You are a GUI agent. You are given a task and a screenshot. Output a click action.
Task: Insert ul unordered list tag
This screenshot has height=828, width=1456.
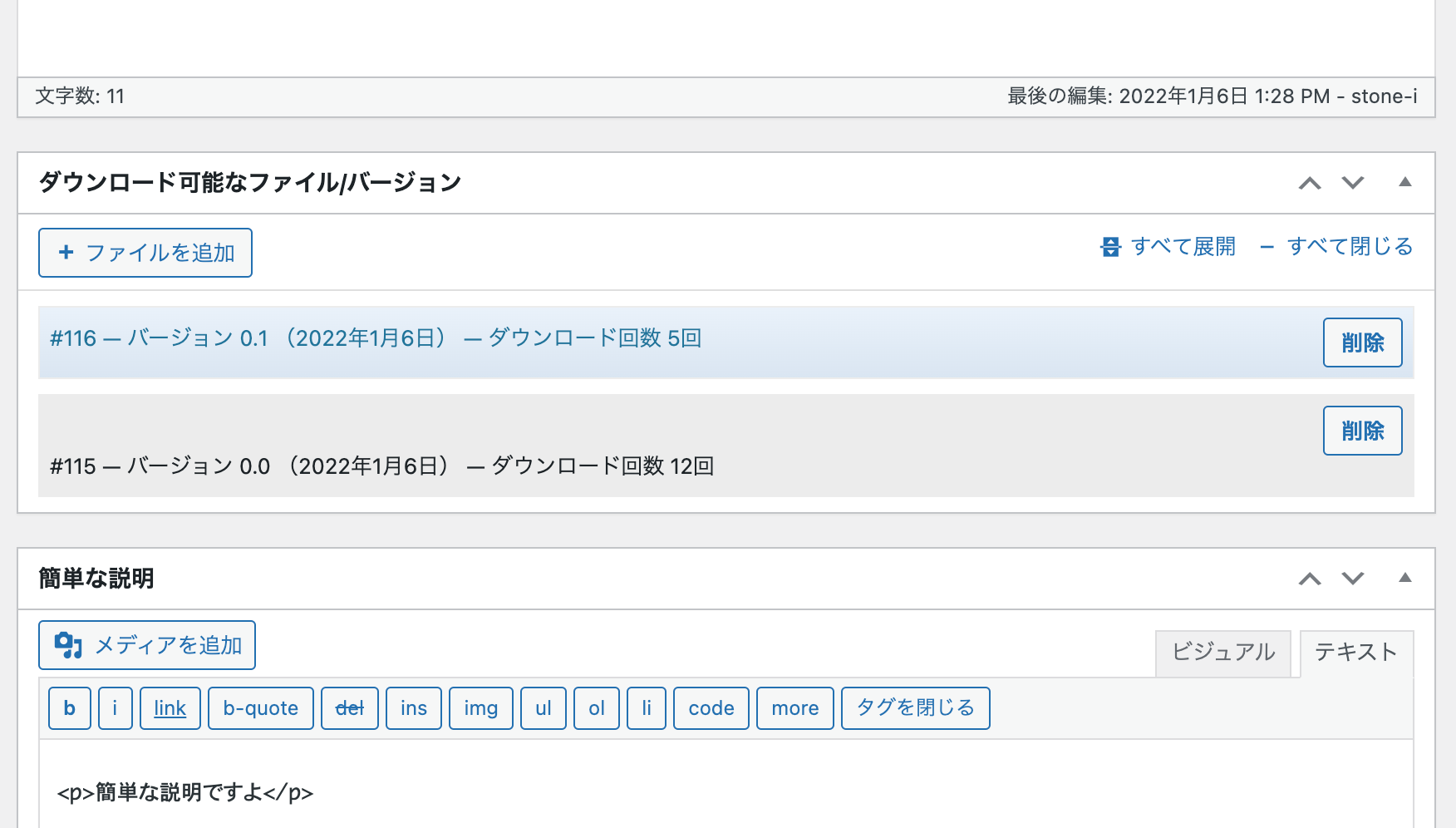(544, 708)
